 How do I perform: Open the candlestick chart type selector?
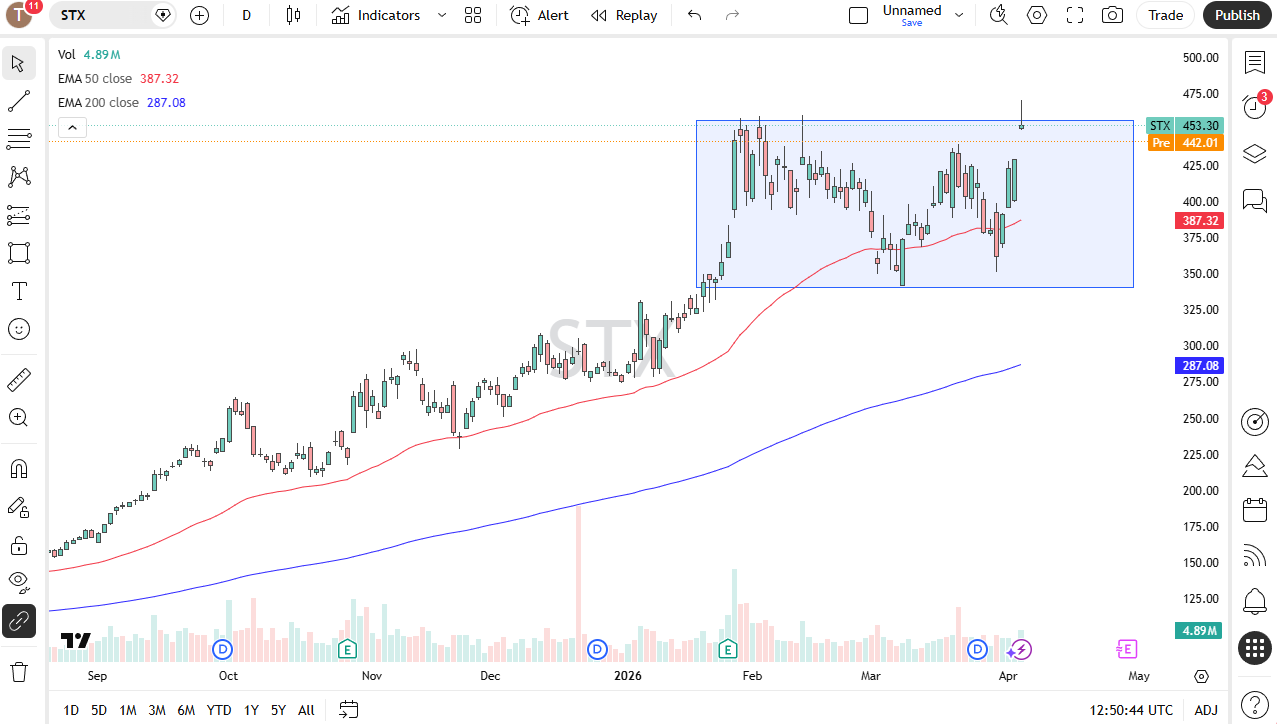[293, 15]
